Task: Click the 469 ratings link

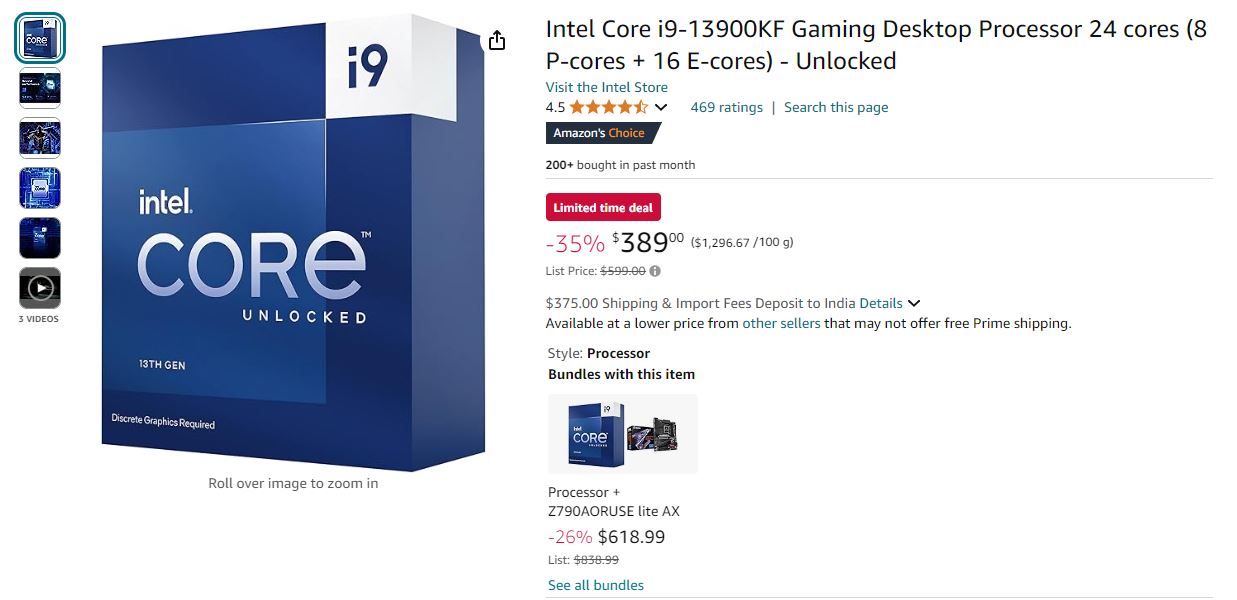Action: coord(727,107)
